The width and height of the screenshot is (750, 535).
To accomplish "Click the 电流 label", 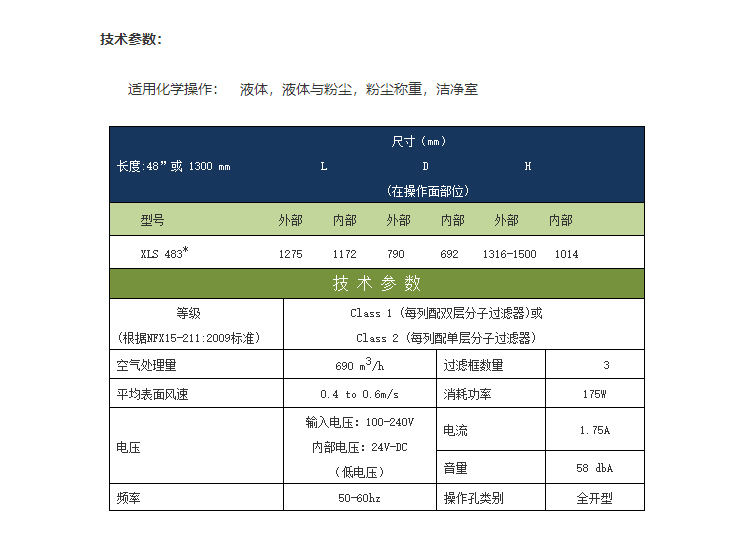I will (x=455, y=431).
